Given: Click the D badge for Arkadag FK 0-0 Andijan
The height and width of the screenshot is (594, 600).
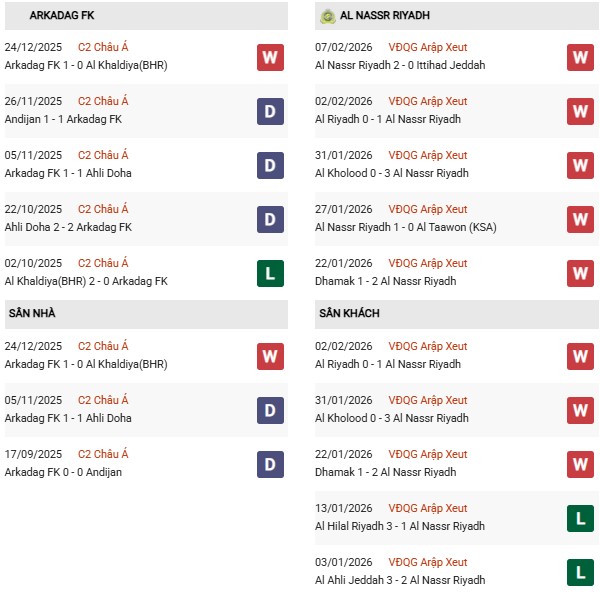Looking at the screenshot, I should click(x=270, y=464).
